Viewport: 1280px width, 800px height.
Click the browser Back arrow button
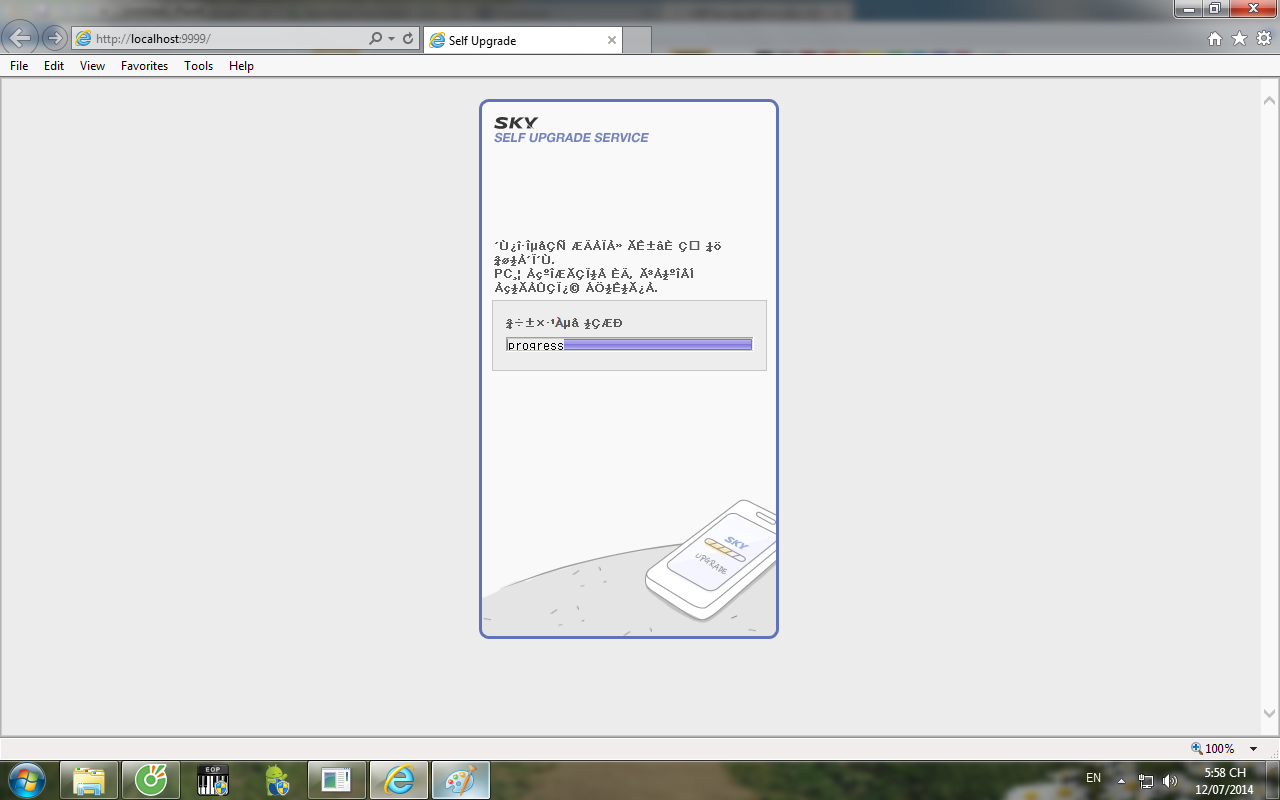coord(21,39)
